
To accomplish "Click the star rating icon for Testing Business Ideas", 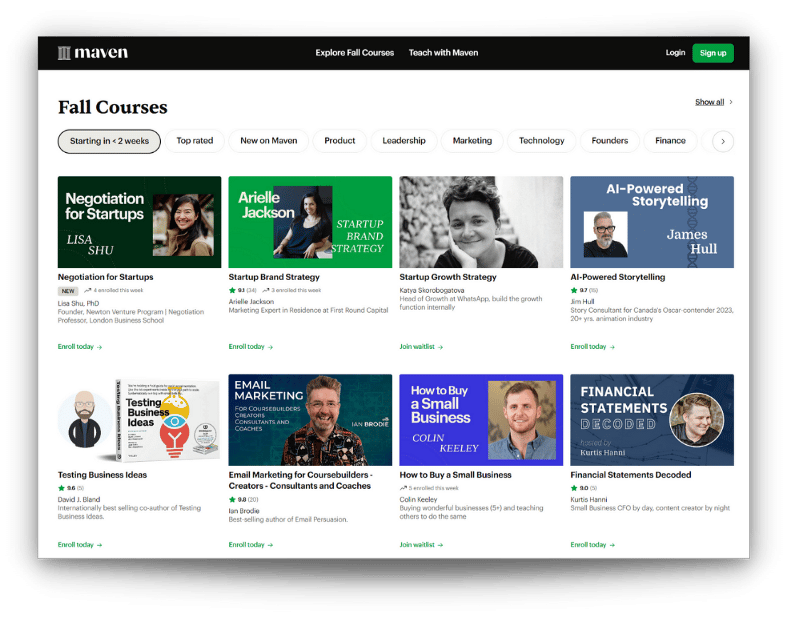I will tap(61, 488).
